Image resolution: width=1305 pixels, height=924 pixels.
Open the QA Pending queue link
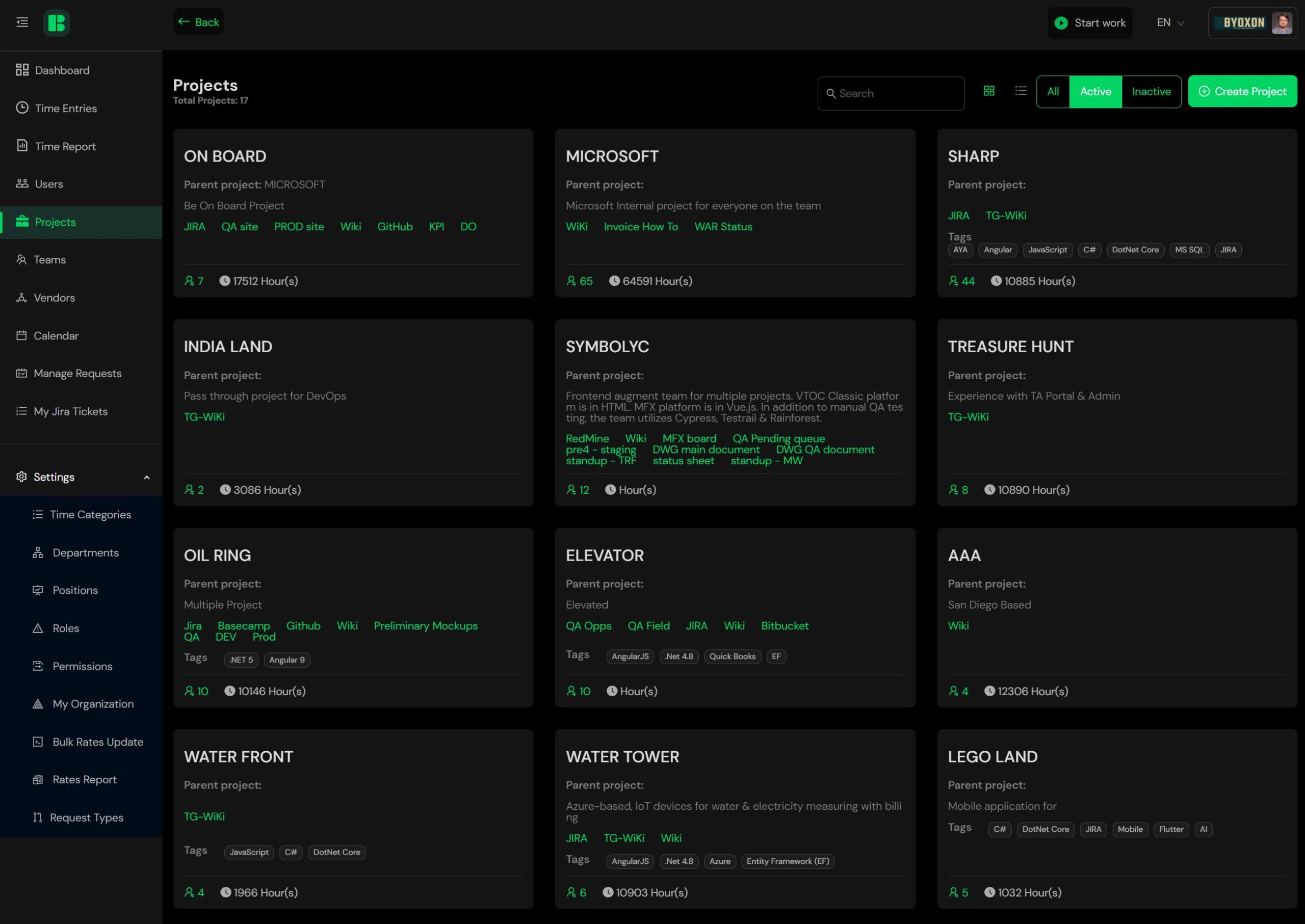pyautogui.click(x=778, y=438)
